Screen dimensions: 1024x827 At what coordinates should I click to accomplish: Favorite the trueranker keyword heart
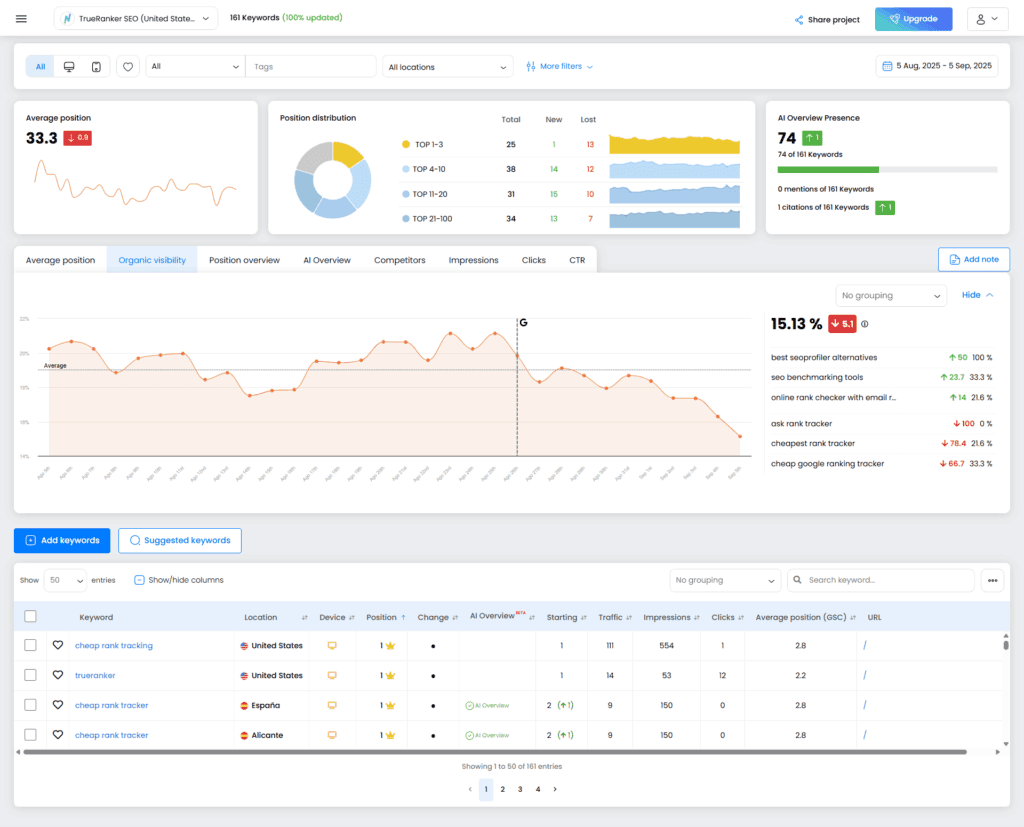pos(57,675)
